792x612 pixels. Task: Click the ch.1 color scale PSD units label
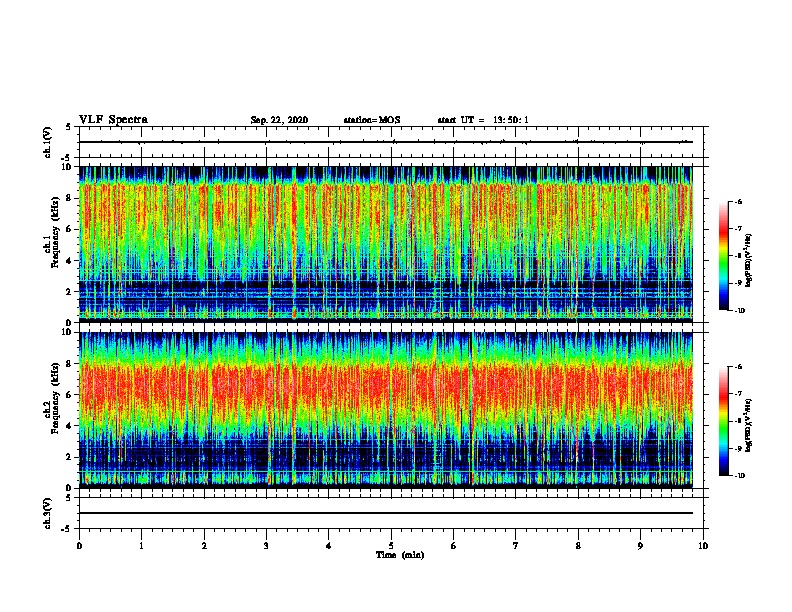coord(749,260)
